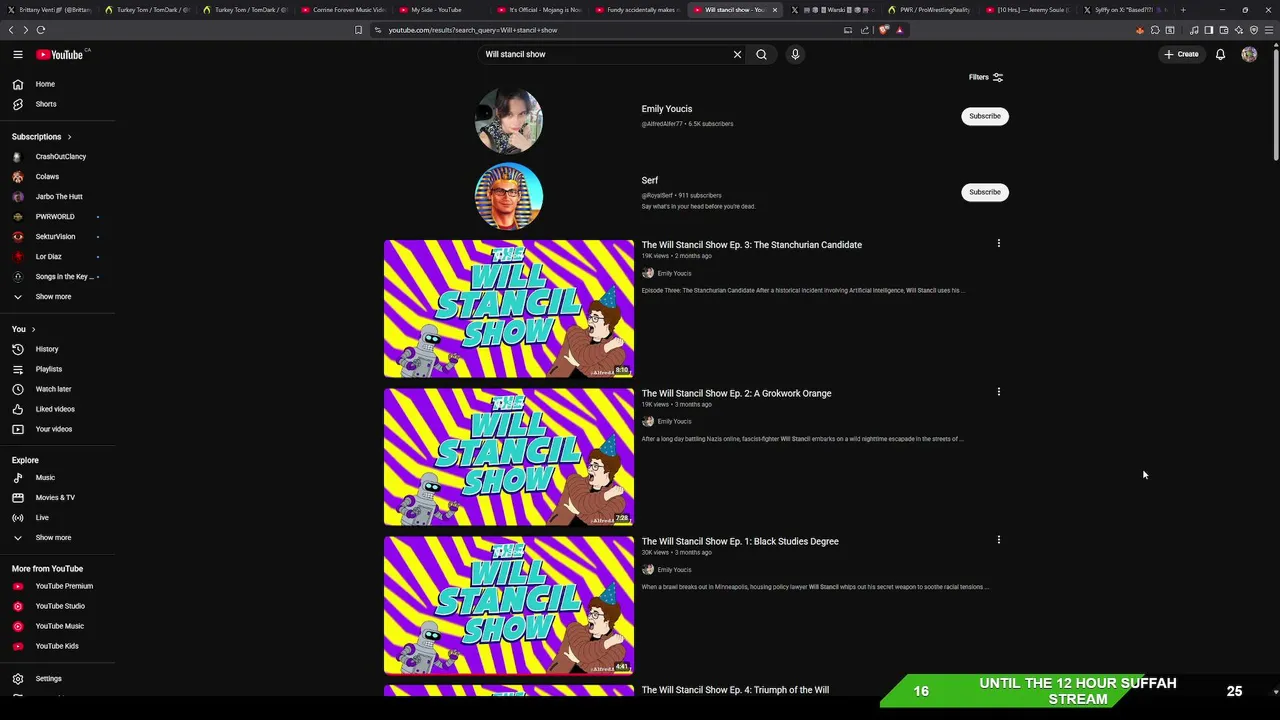Click the YouTube search input field

[605, 54]
